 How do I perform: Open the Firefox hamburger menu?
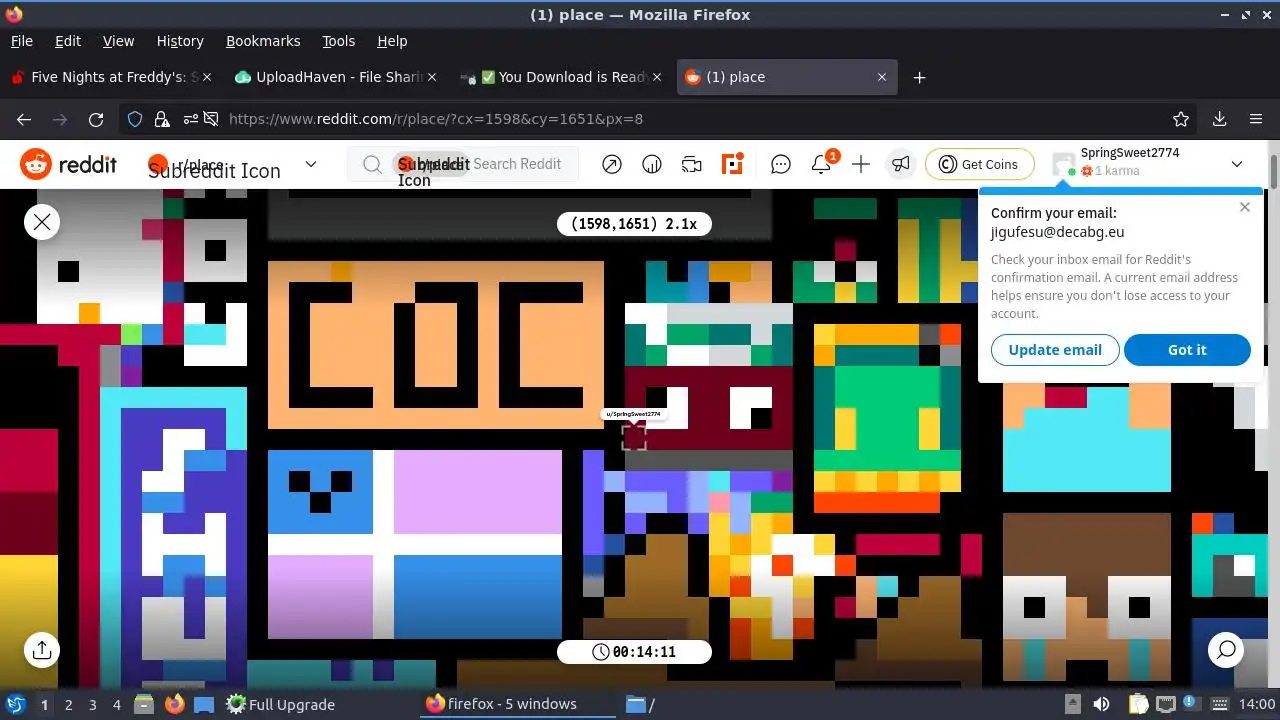click(1256, 119)
